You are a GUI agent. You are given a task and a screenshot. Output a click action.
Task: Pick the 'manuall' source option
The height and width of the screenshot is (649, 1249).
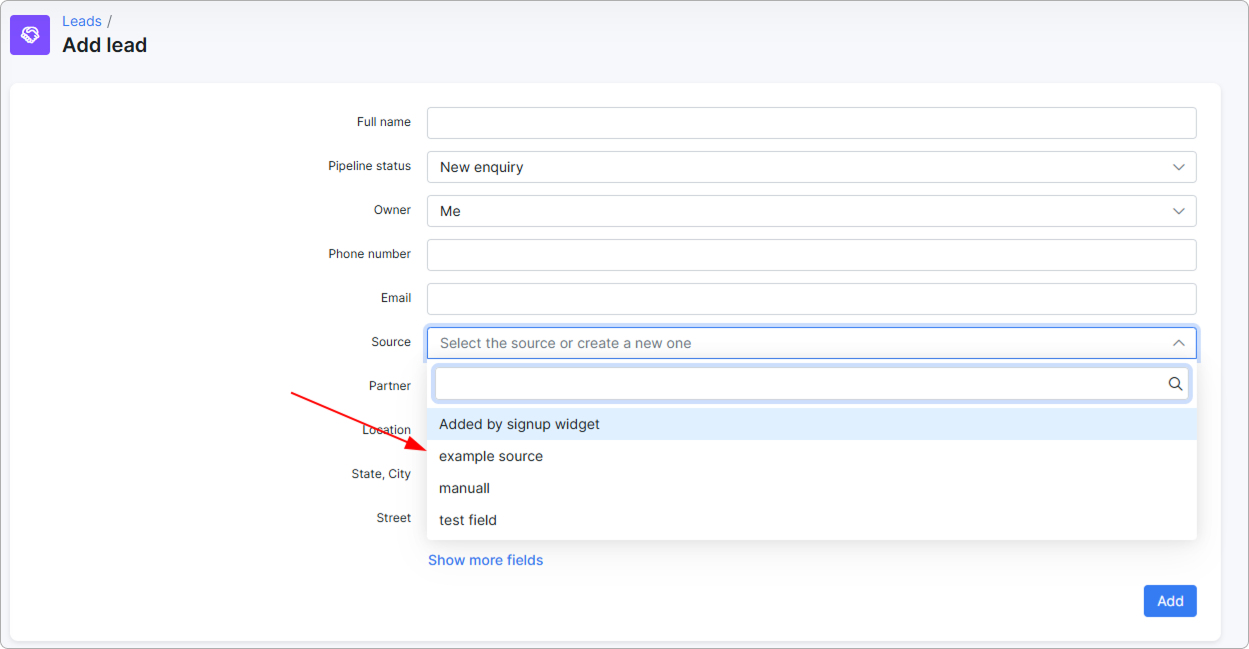tap(464, 488)
